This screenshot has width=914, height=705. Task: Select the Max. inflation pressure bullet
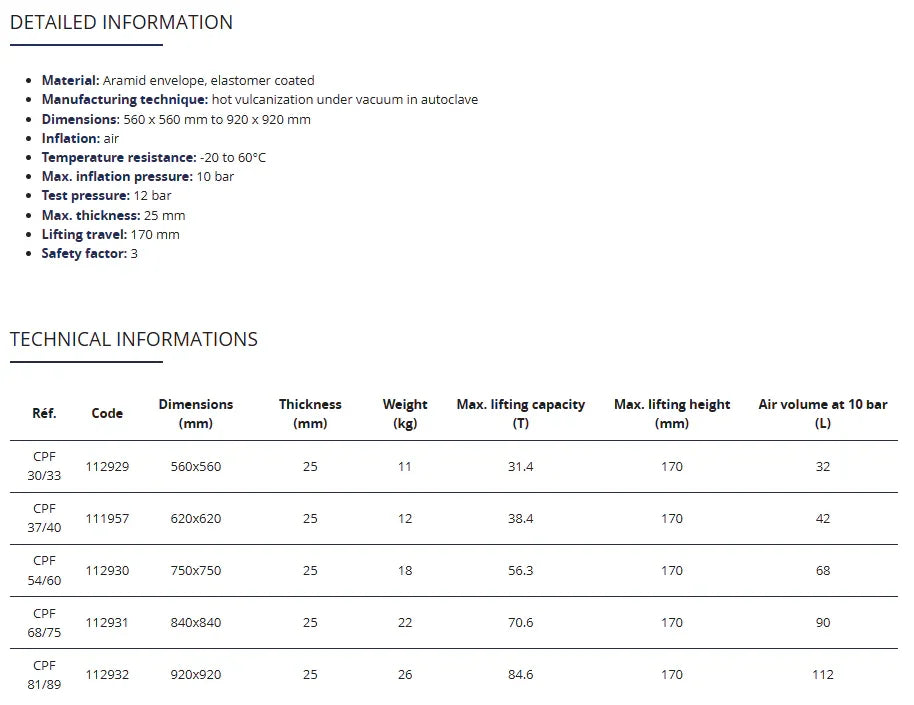tap(137, 176)
